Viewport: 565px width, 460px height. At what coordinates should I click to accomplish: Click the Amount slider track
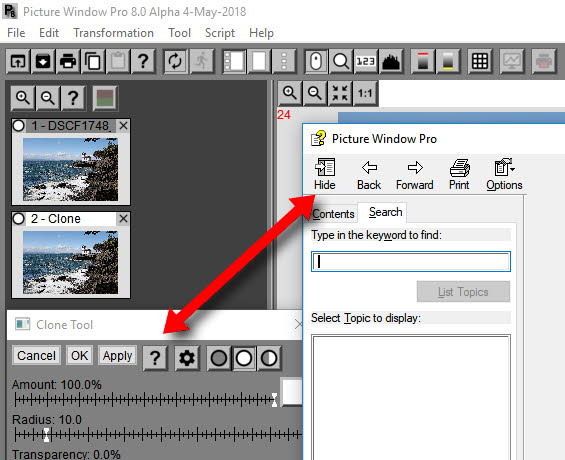tap(145, 399)
